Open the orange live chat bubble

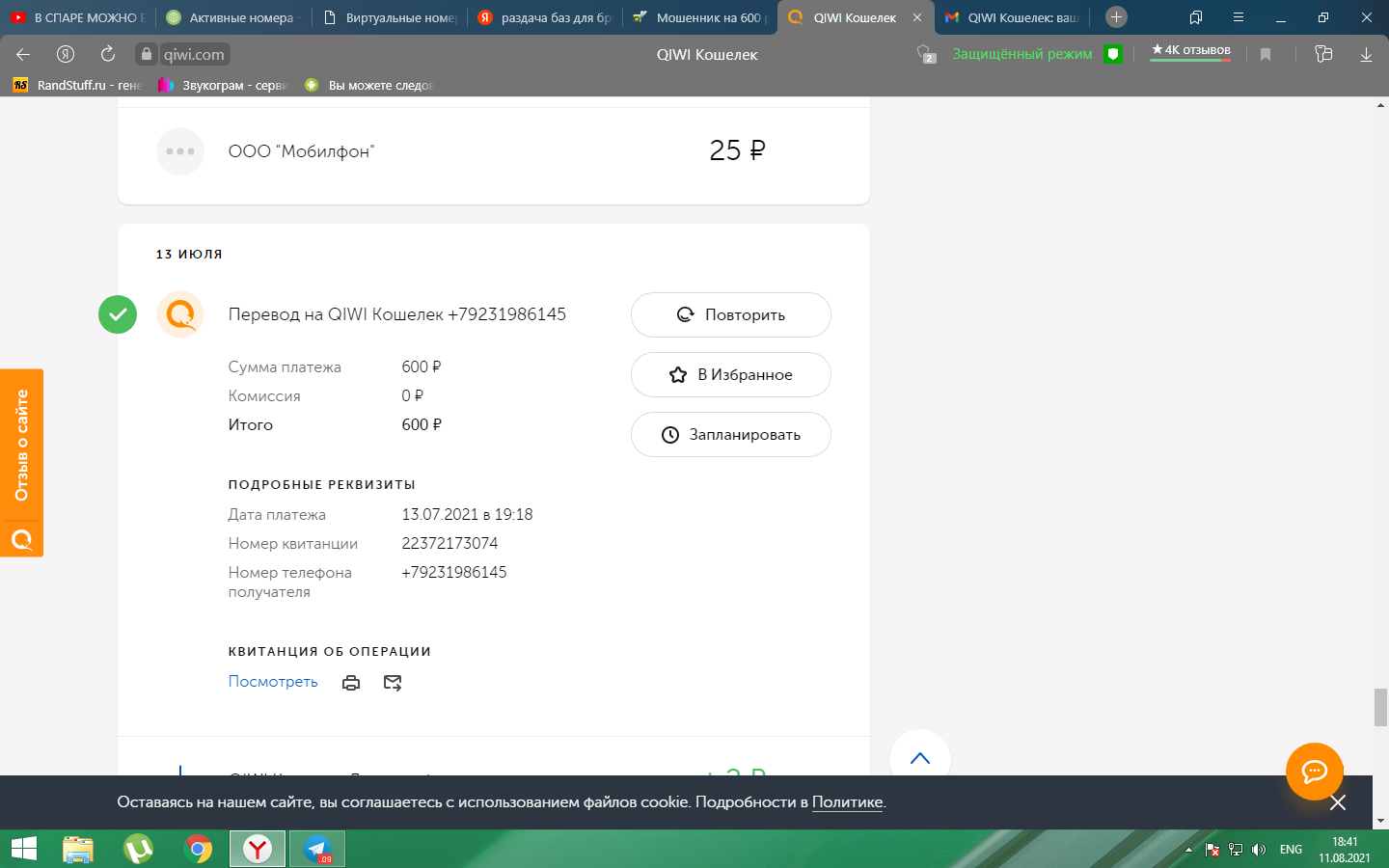1315,772
